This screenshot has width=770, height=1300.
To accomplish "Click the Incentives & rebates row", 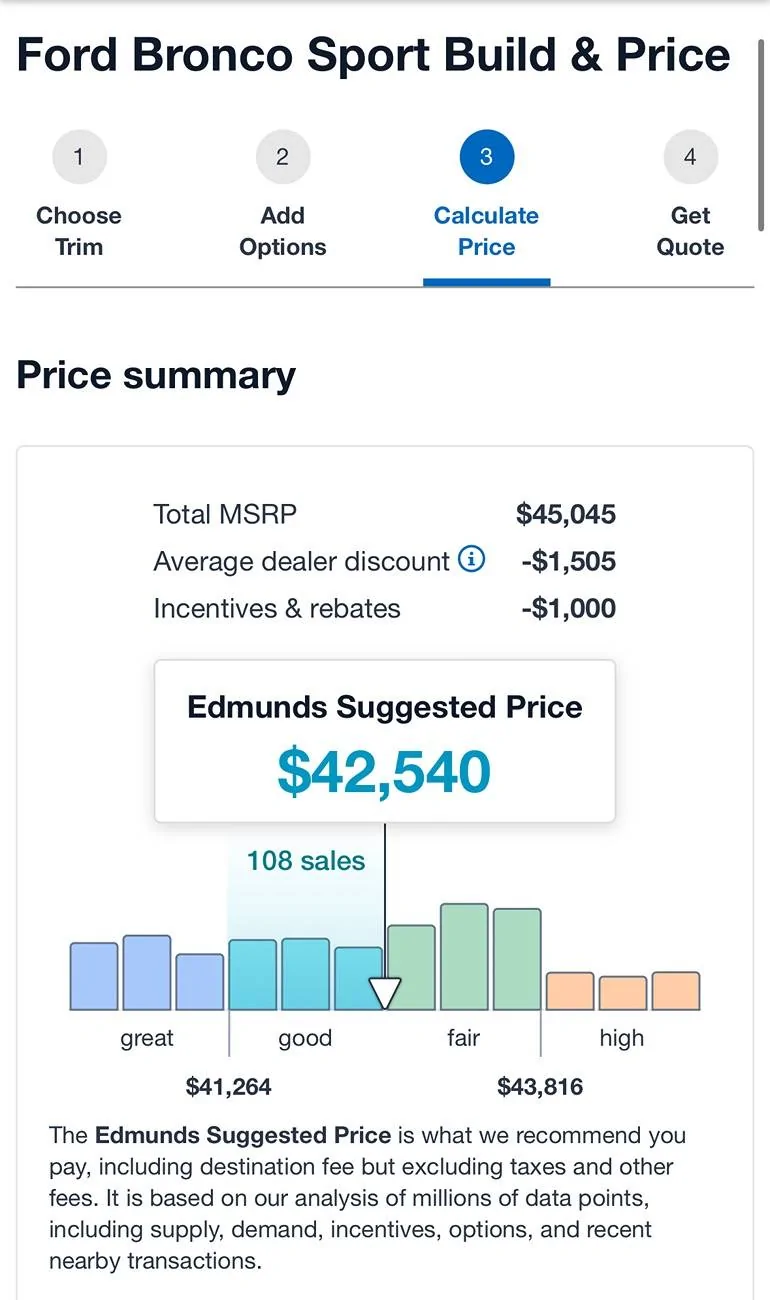I will tap(385, 608).
